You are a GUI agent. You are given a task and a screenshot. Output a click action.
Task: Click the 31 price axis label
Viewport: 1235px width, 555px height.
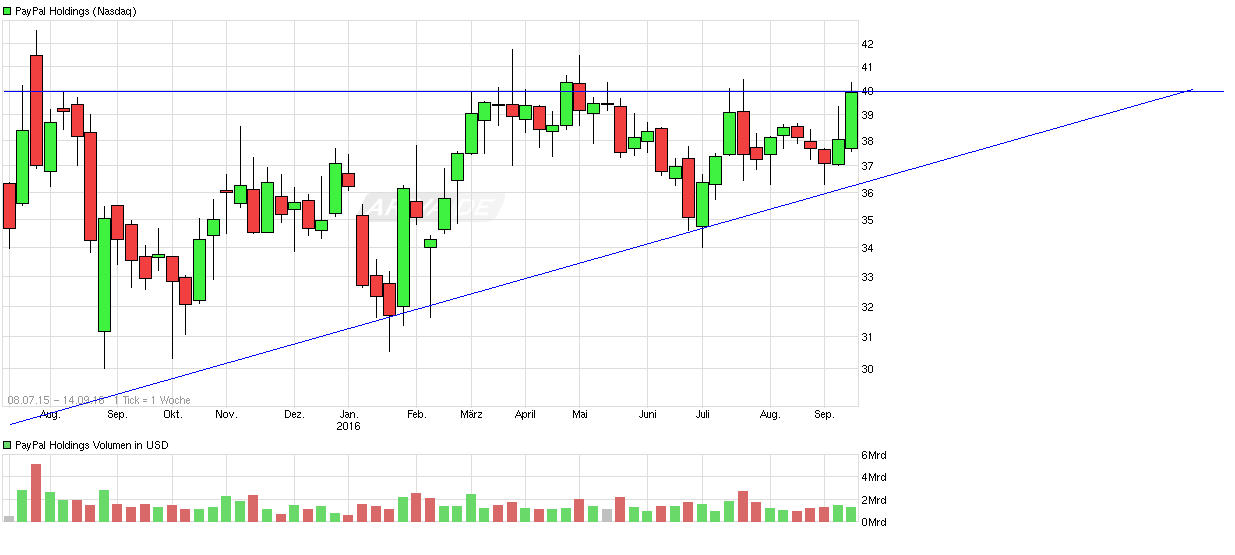(x=867, y=337)
